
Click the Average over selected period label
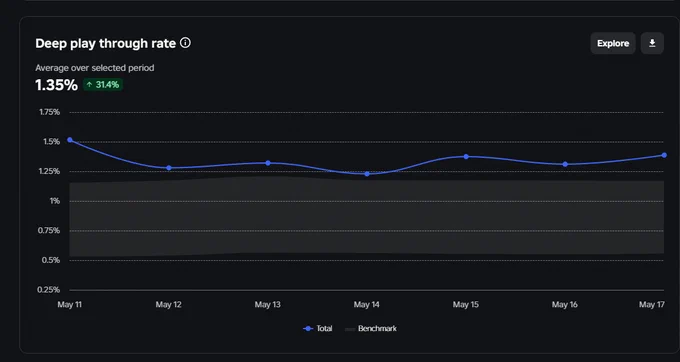(95, 68)
